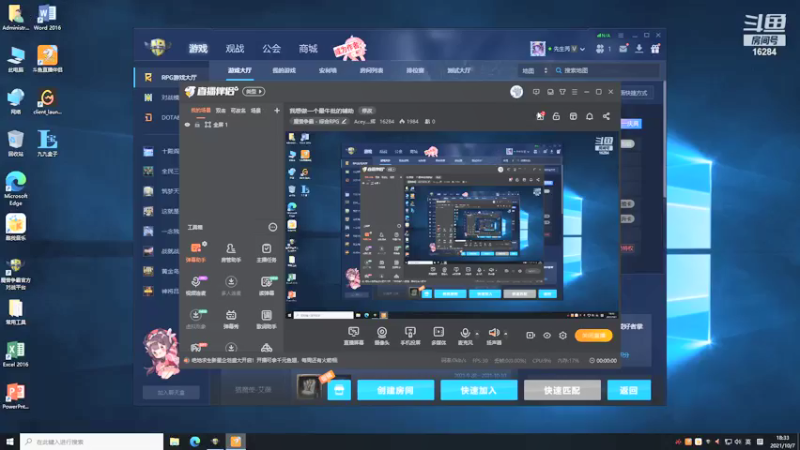Expand the user name dropdown in platform header

tap(583, 49)
